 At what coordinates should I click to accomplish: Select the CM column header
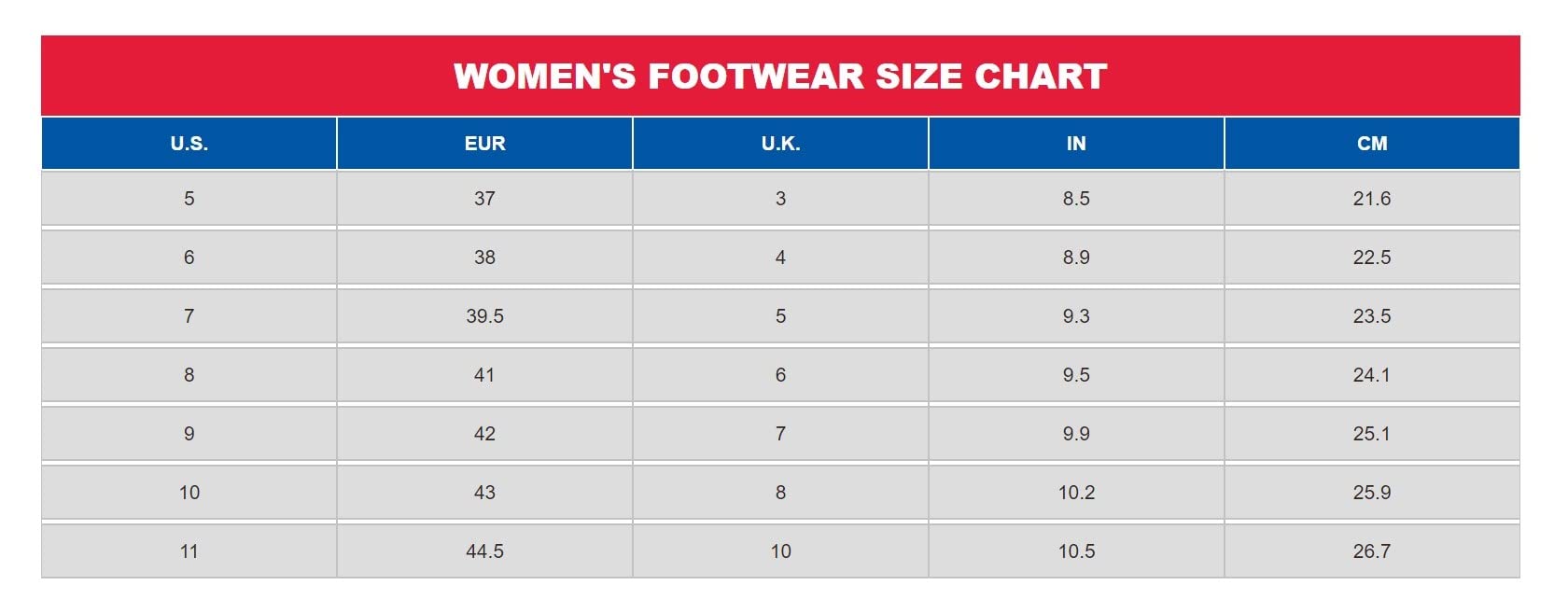(1372, 144)
